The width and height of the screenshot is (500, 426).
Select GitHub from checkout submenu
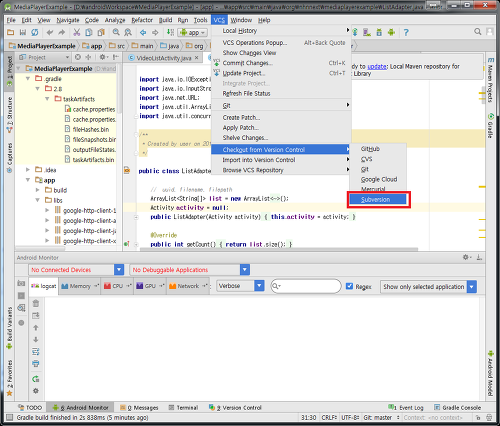pyautogui.click(x=378, y=149)
